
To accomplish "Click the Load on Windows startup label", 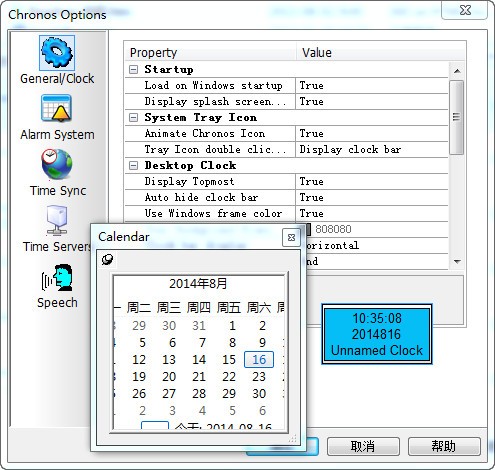I will click(213, 86).
